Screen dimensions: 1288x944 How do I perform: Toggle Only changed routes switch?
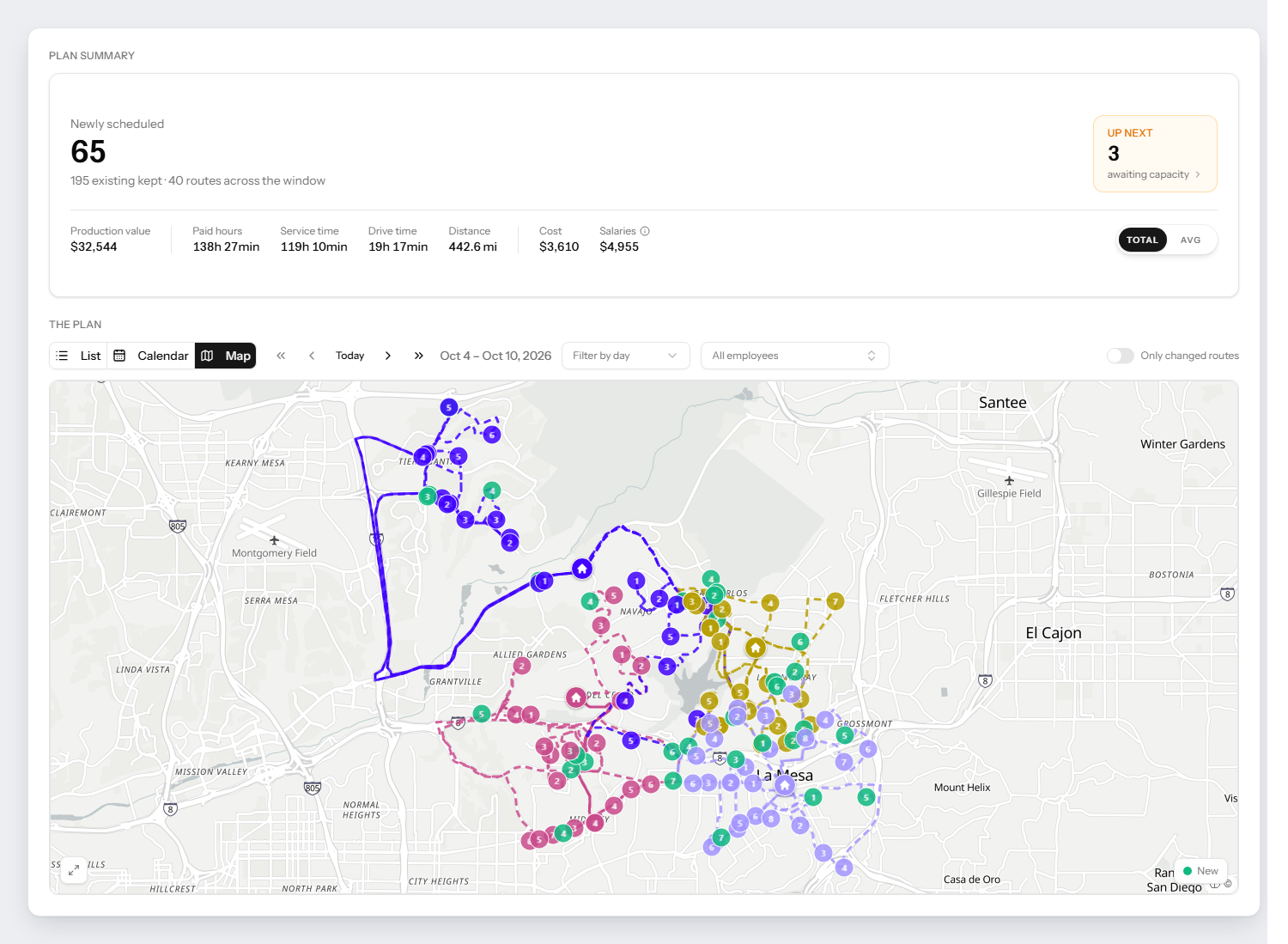[1120, 356]
